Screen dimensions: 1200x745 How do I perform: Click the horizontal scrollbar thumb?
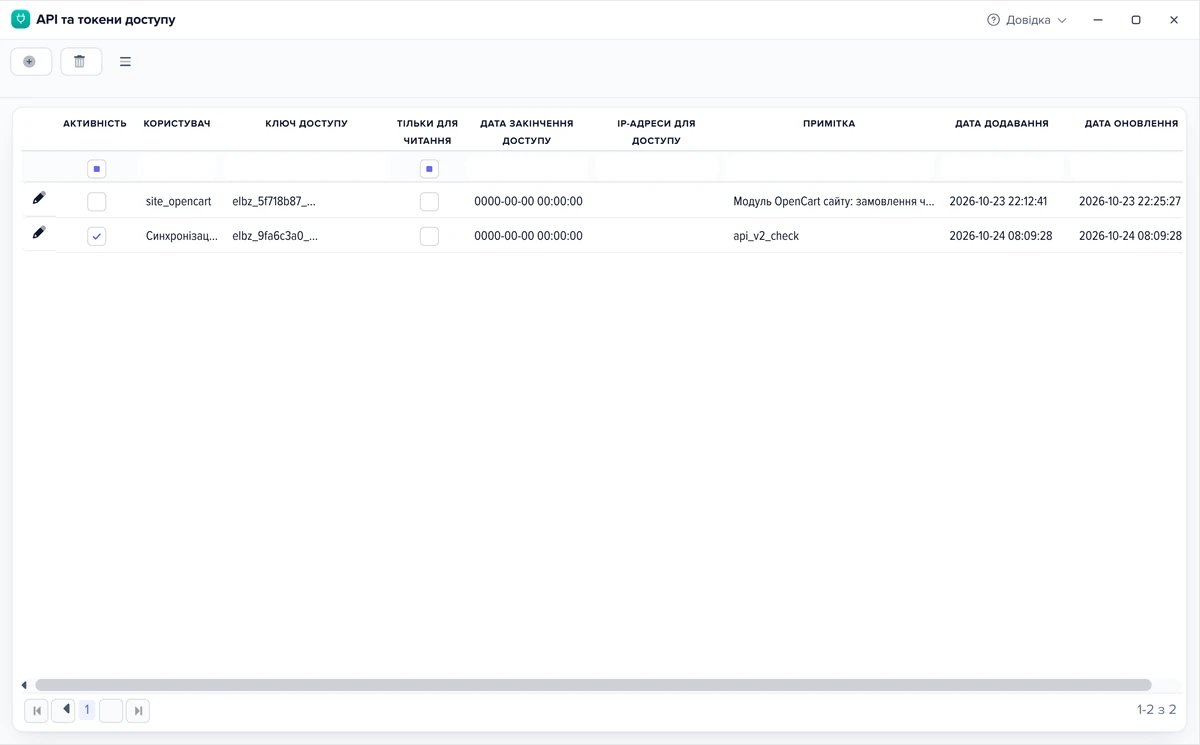coord(593,686)
